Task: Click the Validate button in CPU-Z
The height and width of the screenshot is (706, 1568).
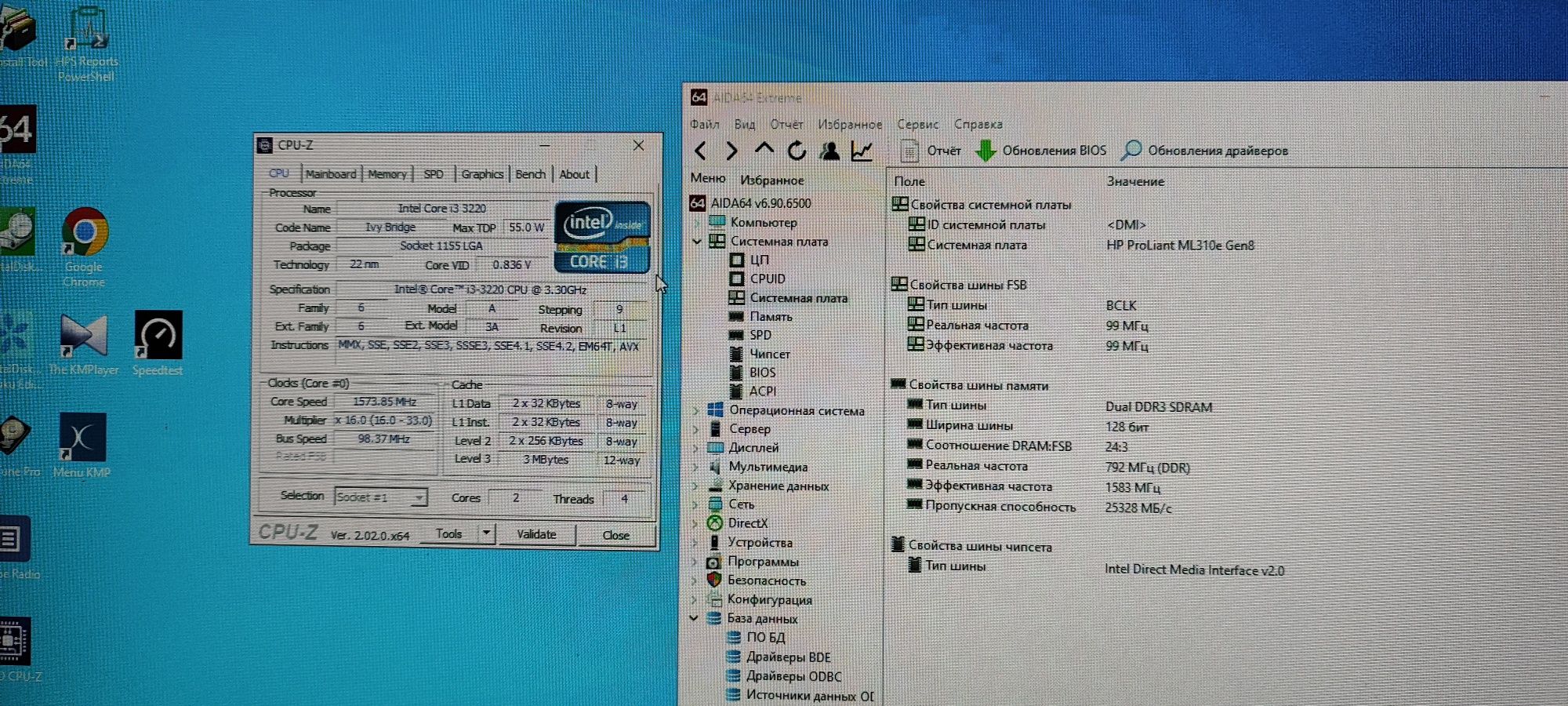Action: 536,534
